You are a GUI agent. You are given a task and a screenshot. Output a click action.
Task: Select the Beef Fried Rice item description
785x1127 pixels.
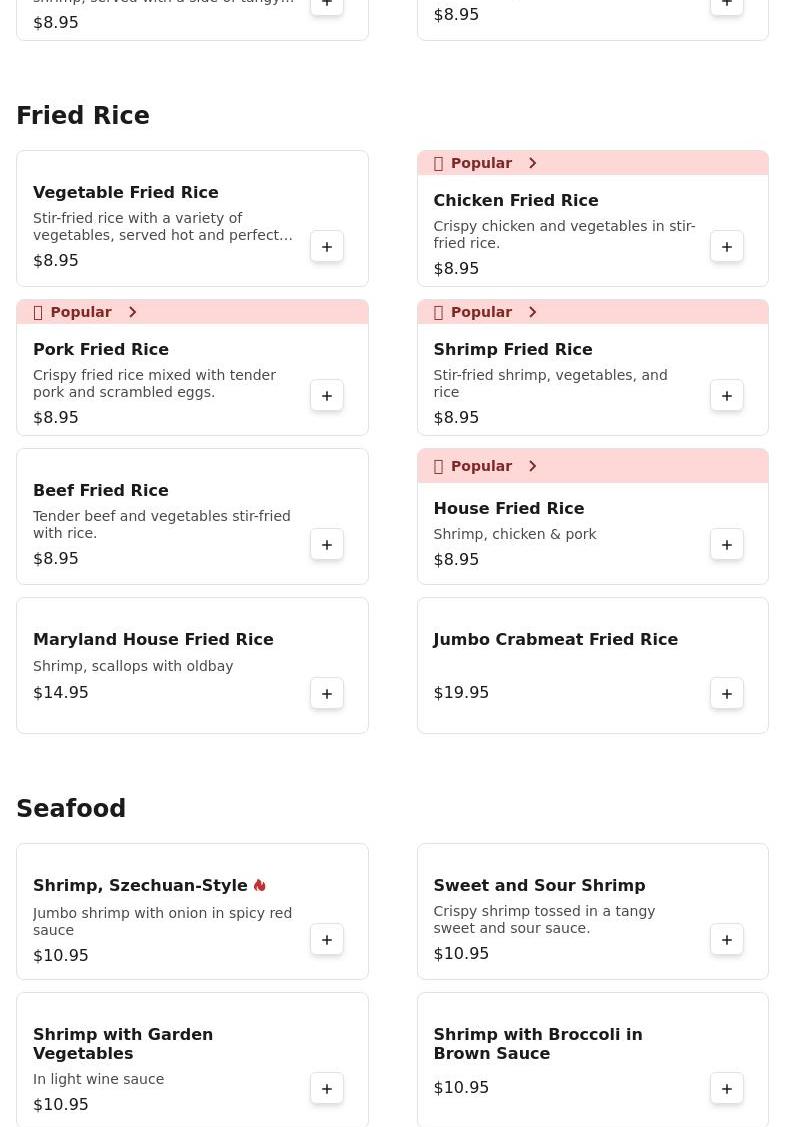tap(162, 525)
